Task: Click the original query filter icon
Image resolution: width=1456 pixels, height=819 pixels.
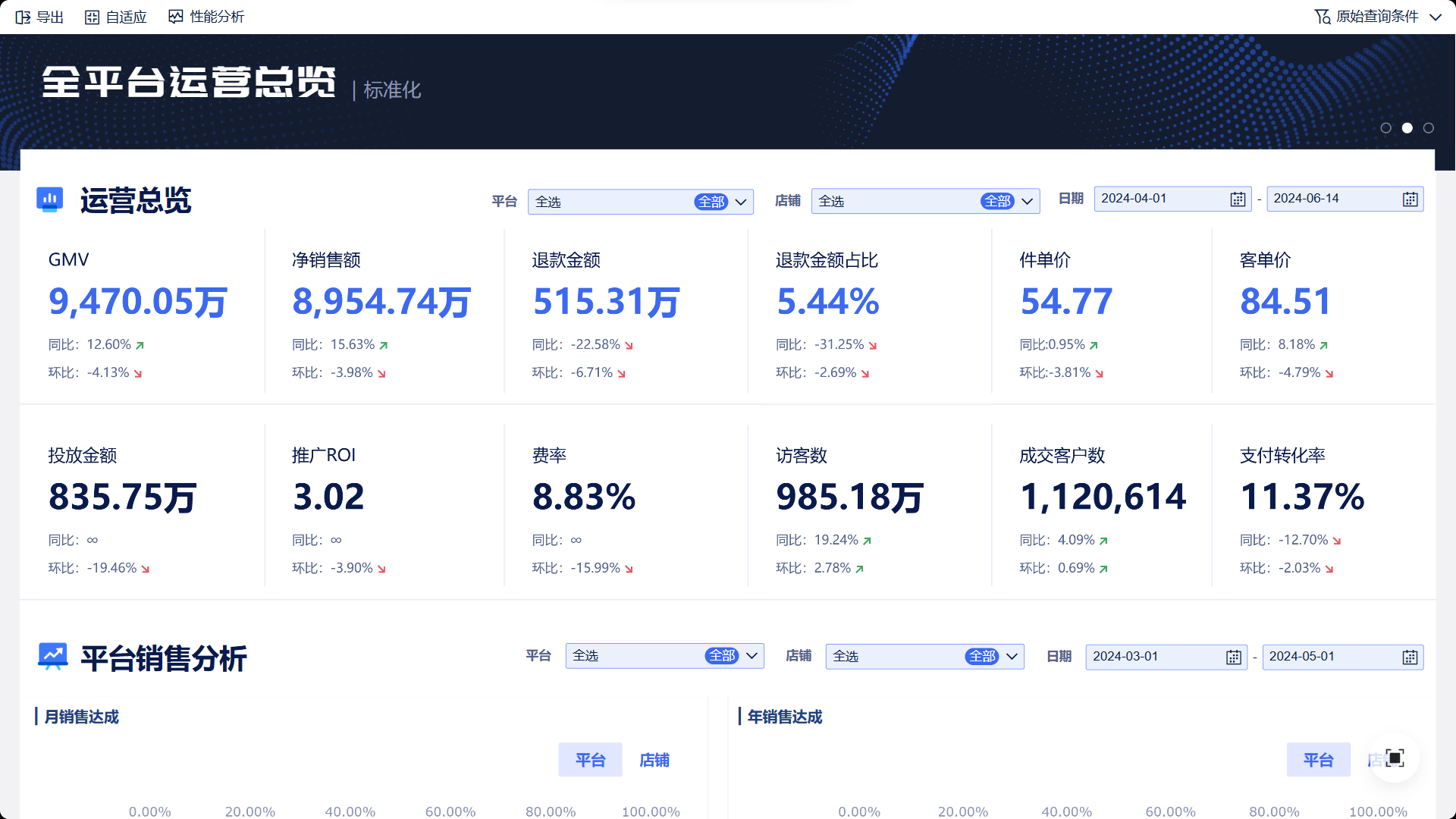Action: (x=1323, y=17)
